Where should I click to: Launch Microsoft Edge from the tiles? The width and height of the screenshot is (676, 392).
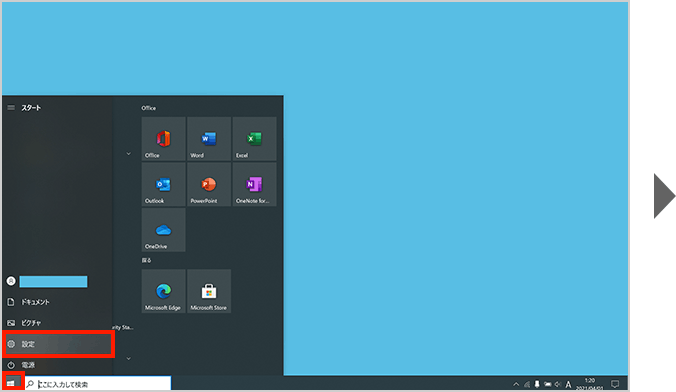[x=163, y=291]
